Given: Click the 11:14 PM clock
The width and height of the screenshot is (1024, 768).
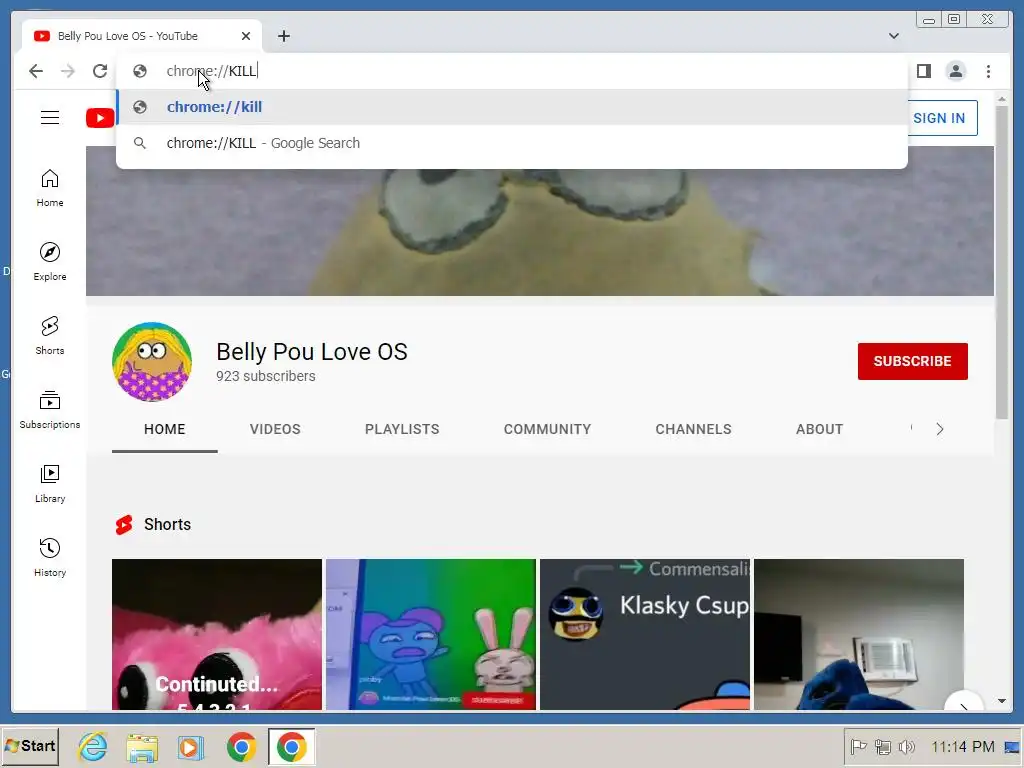Looking at the screenshot, I should click(x=963, y=746).
